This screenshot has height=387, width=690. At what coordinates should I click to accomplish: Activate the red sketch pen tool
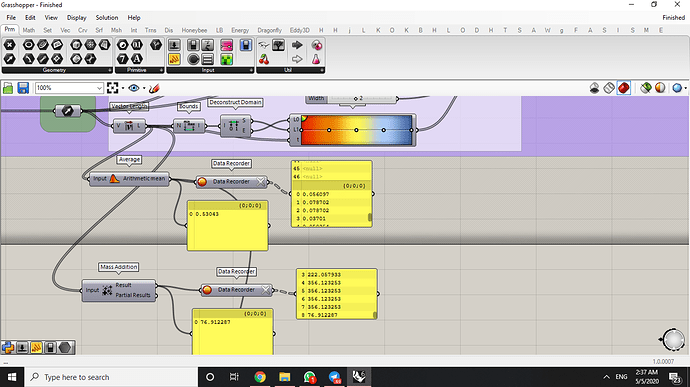(x=154, y=88)
